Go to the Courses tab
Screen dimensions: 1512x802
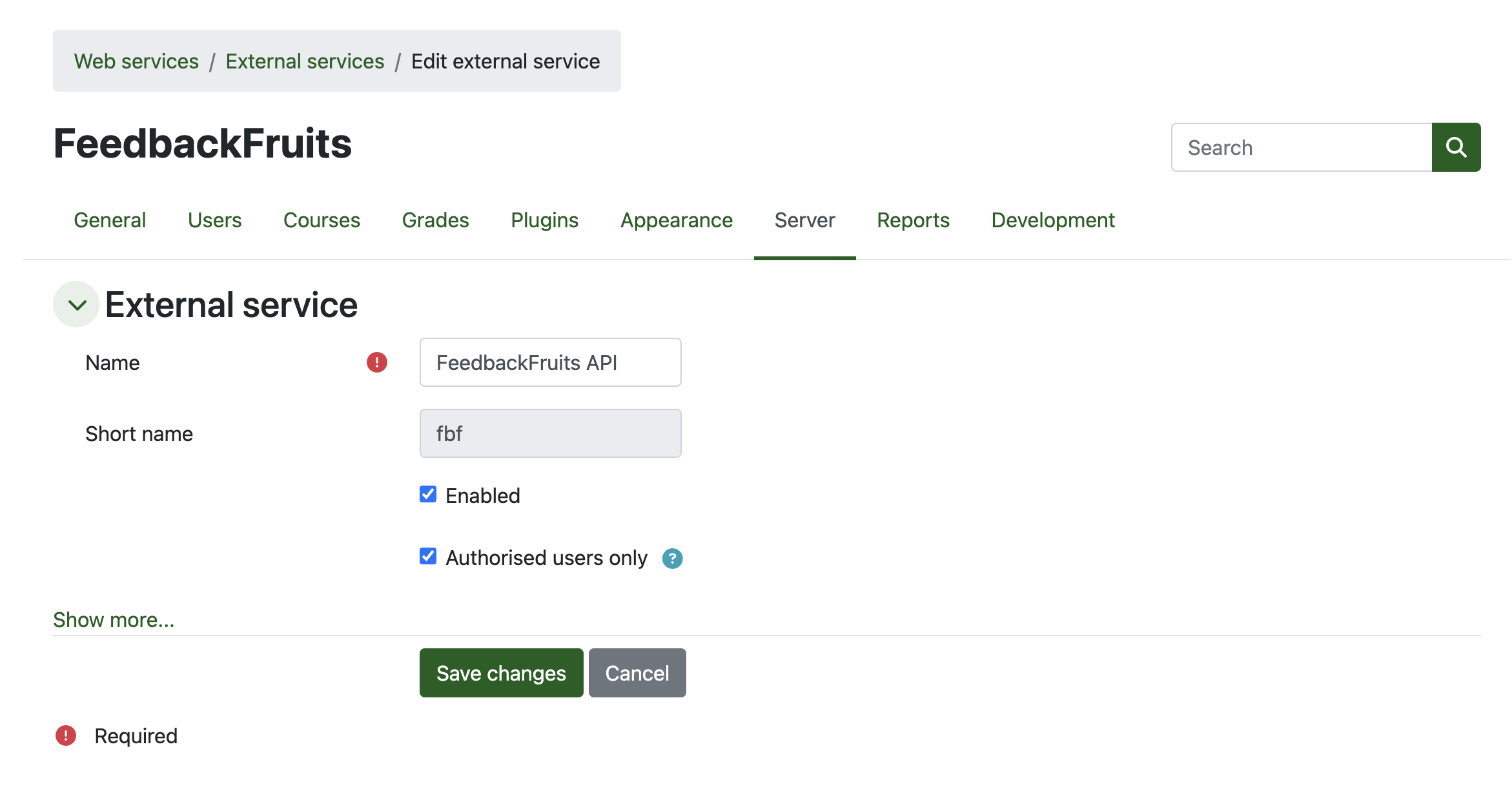322,220
